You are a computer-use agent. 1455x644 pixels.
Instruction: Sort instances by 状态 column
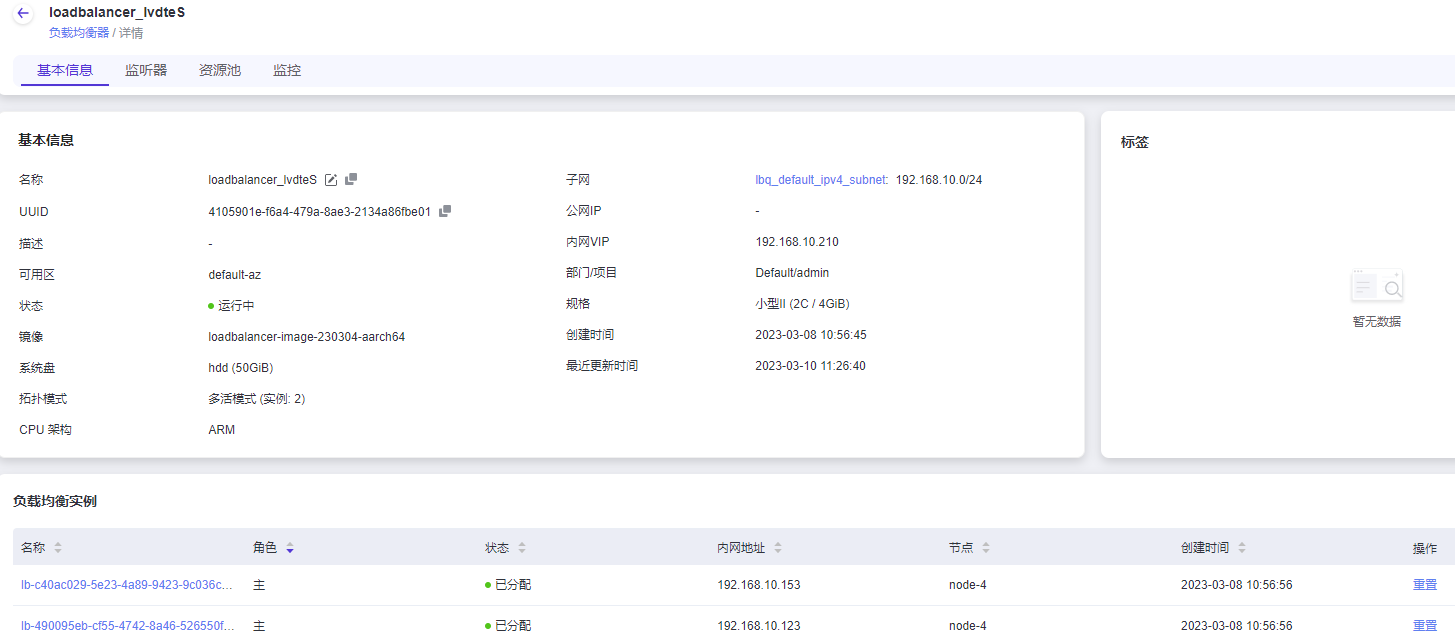[x=522, y=548]
